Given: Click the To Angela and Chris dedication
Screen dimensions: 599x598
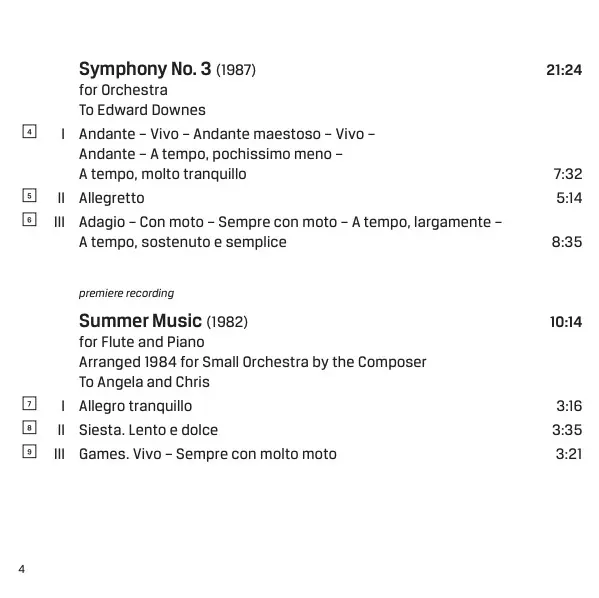Looking at the screenshot, I should (144, 382).
